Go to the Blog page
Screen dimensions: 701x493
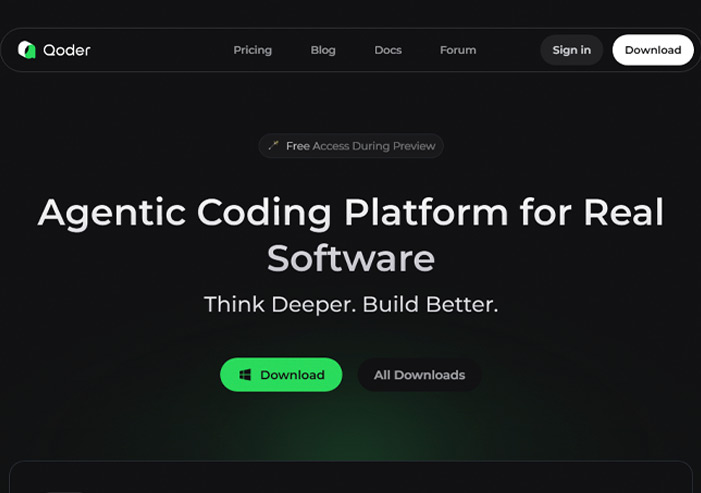[x=323, y=50]
